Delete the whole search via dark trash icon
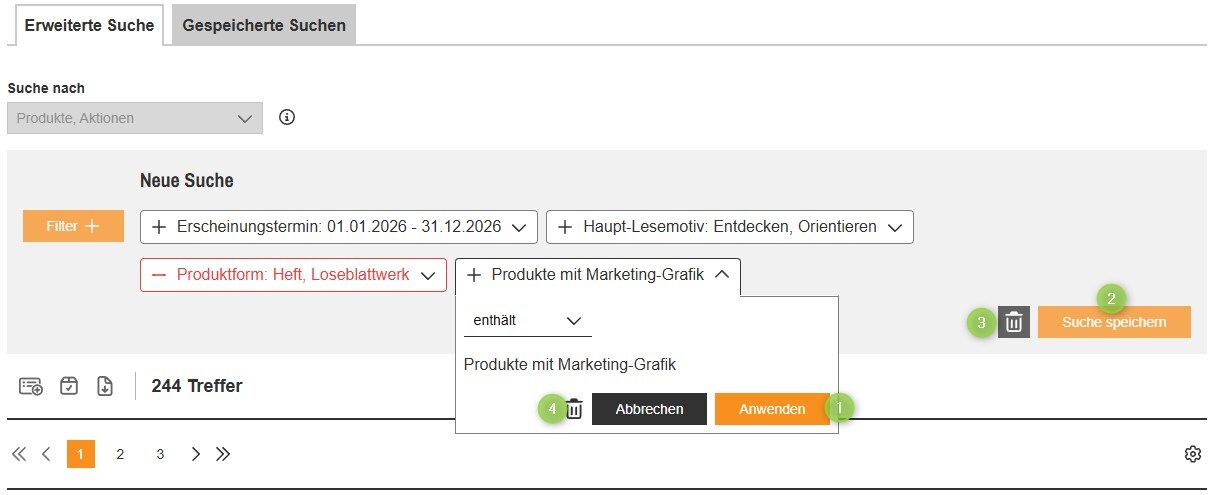Image resolution: width=1216 pixels, height=495 pixels. pos(1014,322)
